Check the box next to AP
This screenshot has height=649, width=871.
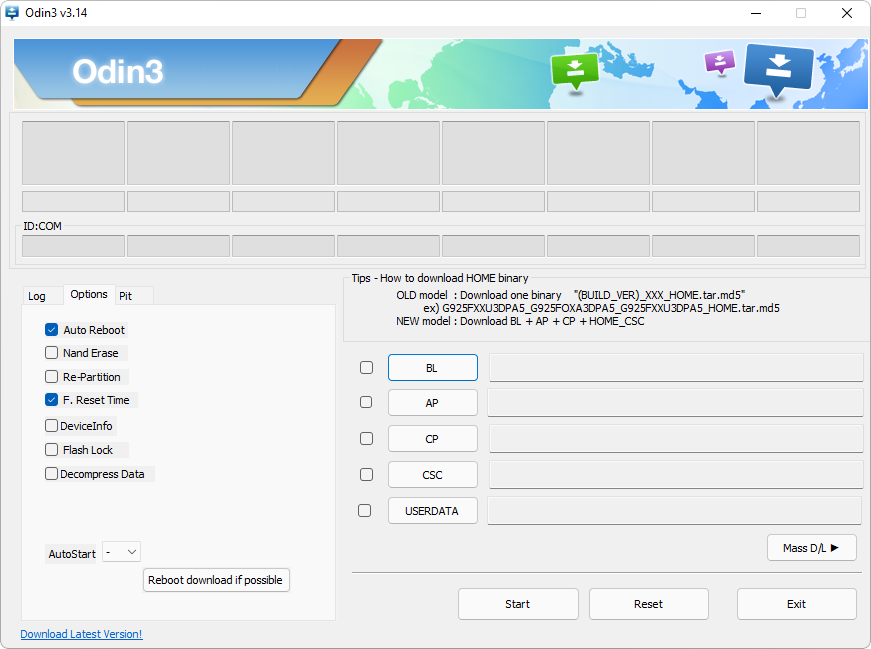(x=366, y=402)
